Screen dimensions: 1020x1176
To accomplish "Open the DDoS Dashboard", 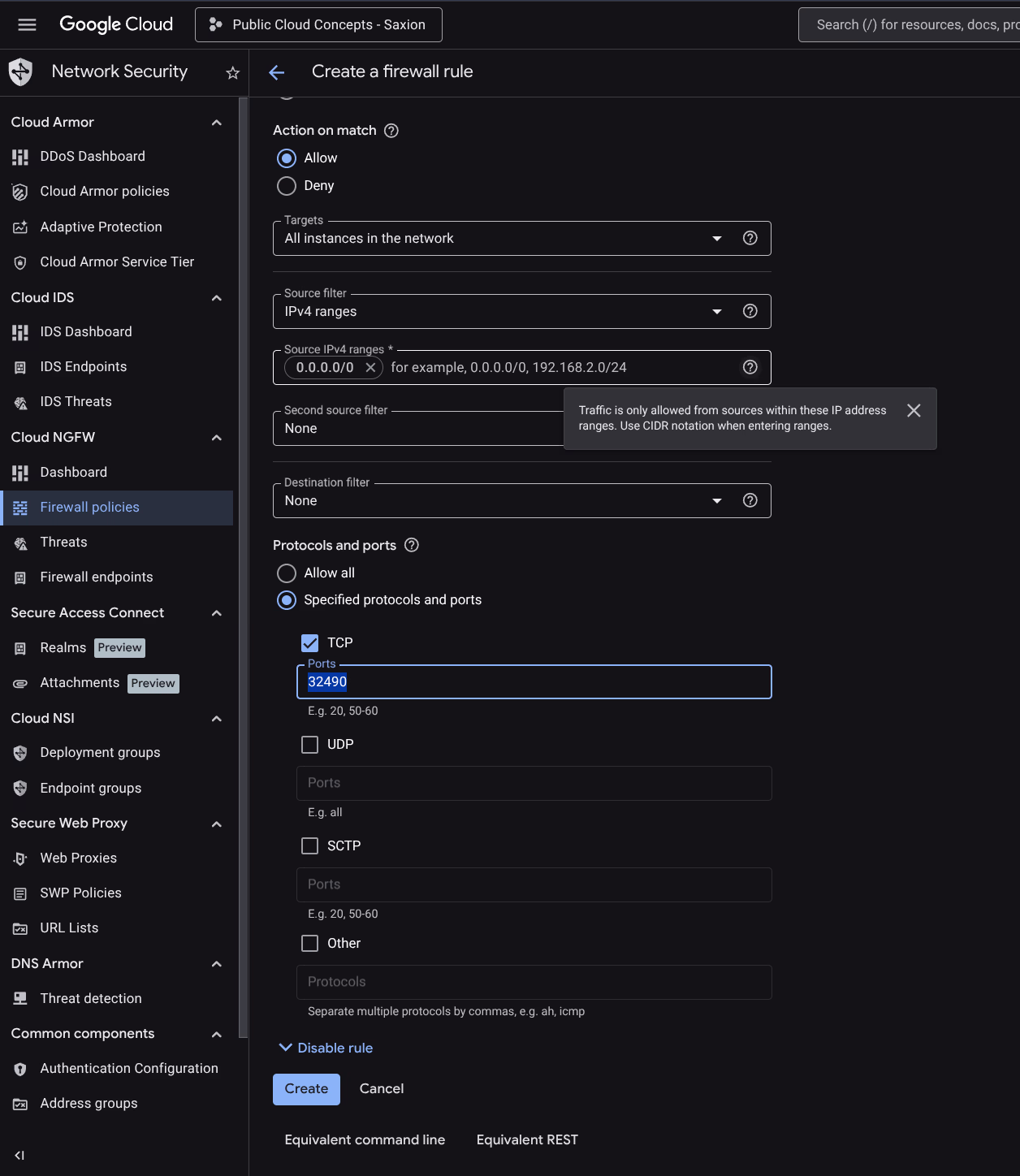I will pyautogui.click(x=92, y=156).
